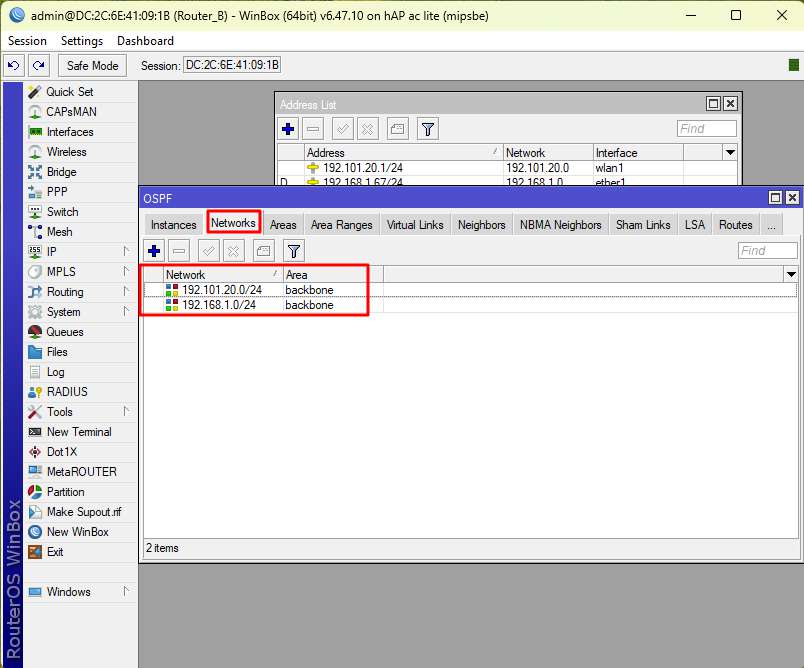
Task: Open the Bridge section in the sidebar
Action: [x=61, y=172]
